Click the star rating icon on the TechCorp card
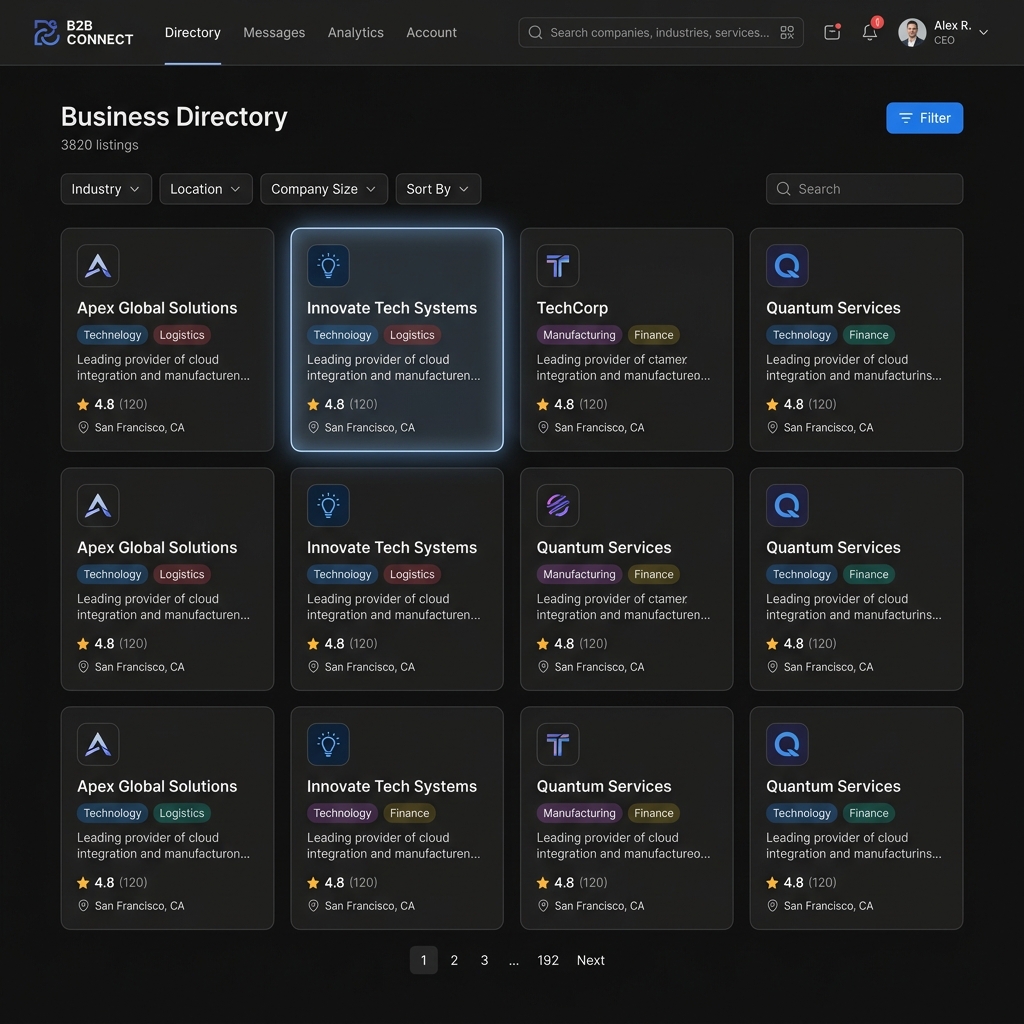Screen dimensions: 1024x1024 pos(543,404)
